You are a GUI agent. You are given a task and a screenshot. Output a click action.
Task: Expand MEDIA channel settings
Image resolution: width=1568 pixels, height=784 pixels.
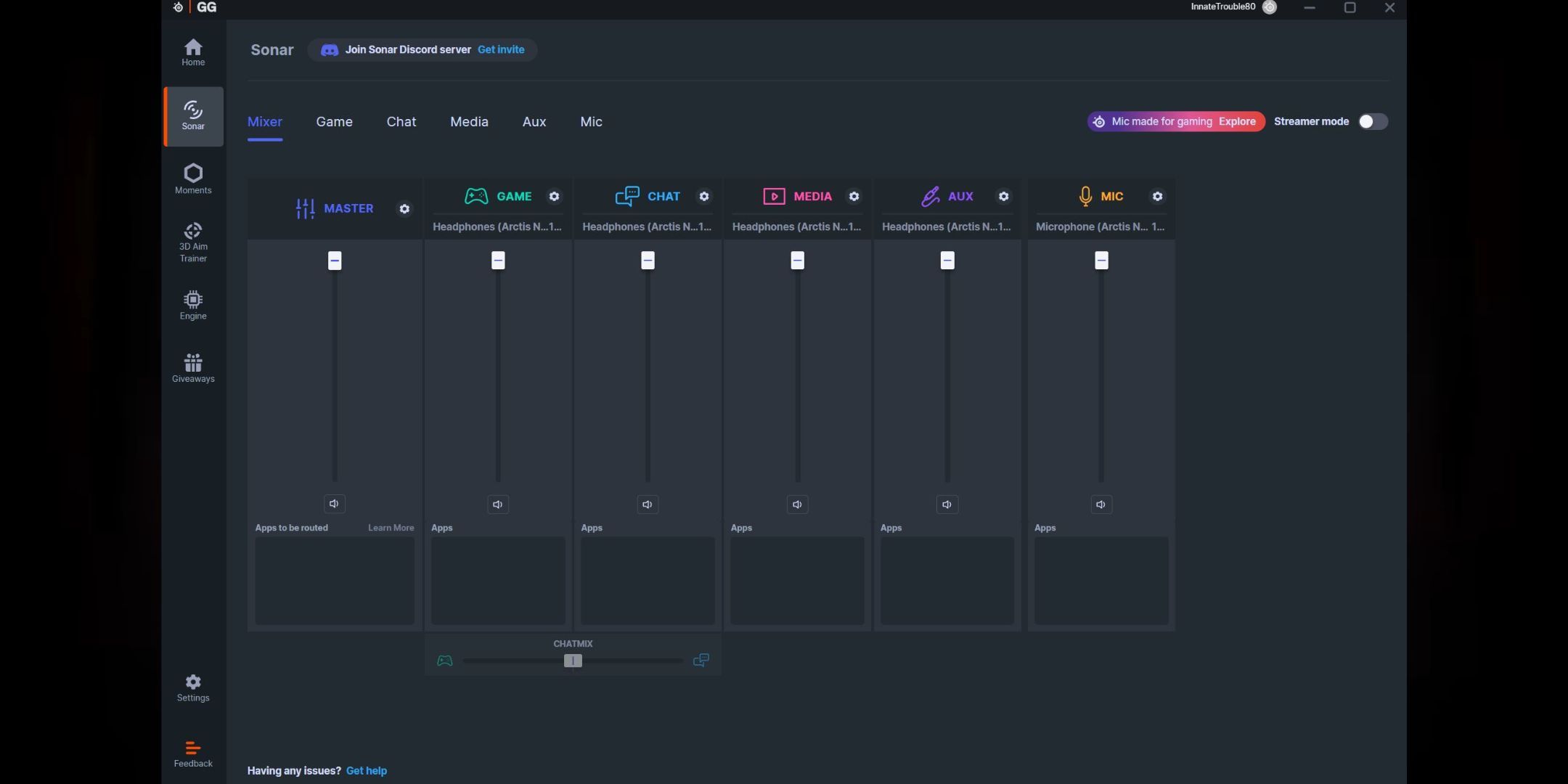[x=854, y=196]
